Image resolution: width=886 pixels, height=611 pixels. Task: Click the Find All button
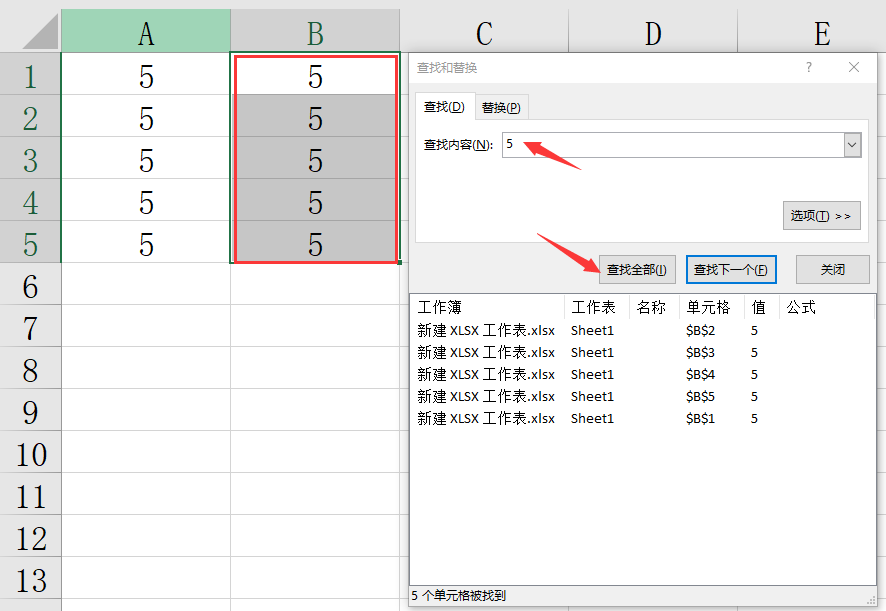637,270
